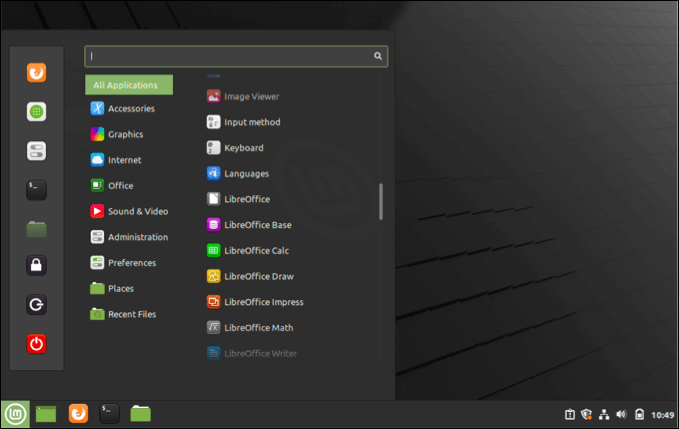
Task: Open network connections tray icon
Action: (x=604, y=415)
